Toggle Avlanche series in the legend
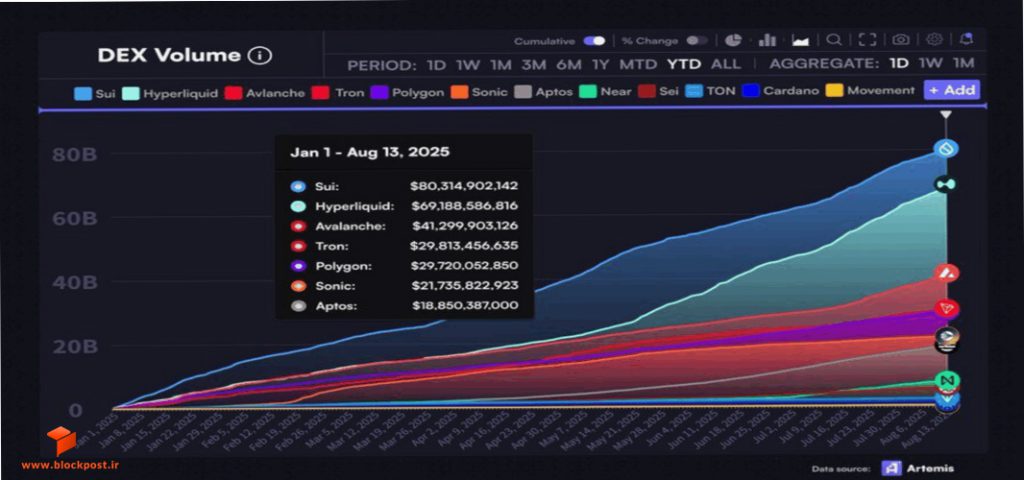The height and width of the screenshot is (480, 1024). [x=264, y=93]
